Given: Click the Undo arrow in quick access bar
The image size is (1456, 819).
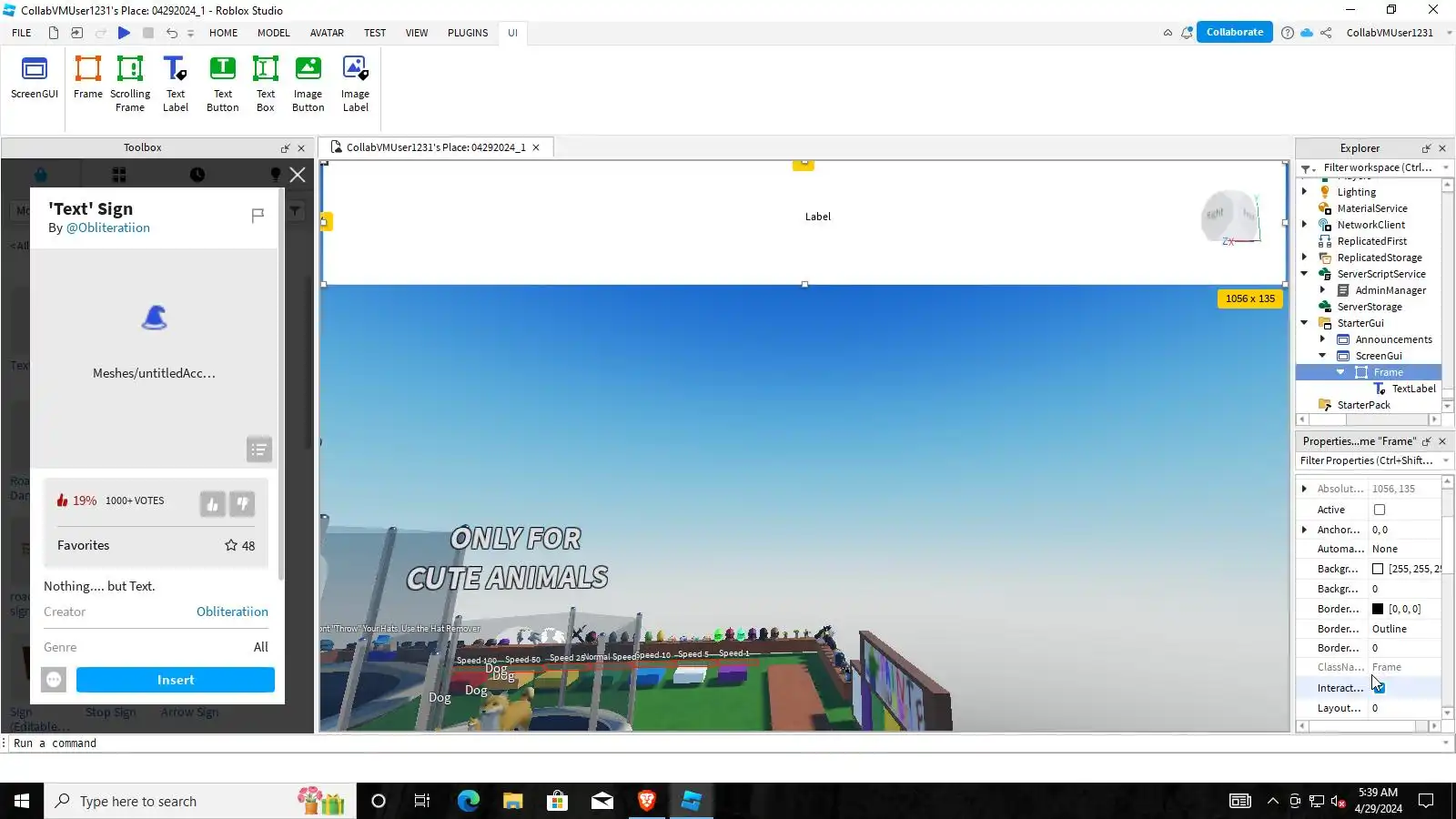Looking at the screenshot, I should tap(171, 33).
